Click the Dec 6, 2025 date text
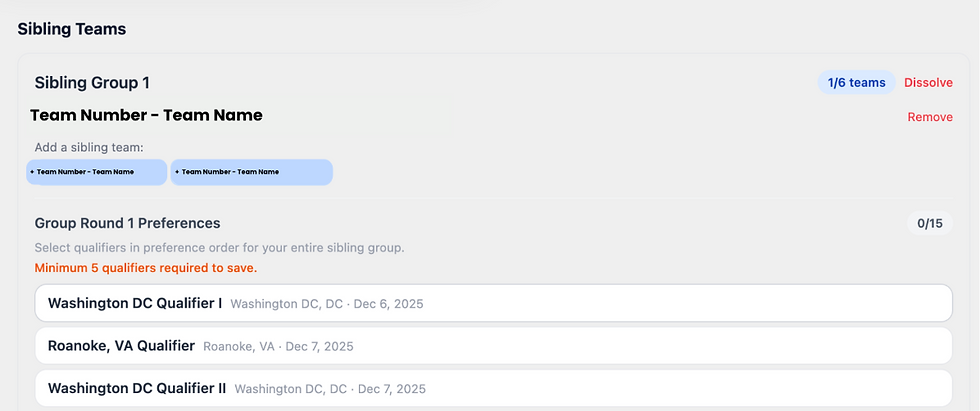Image resolution: width=980 pixels, height=411 pixels. [x=389, y=304]
